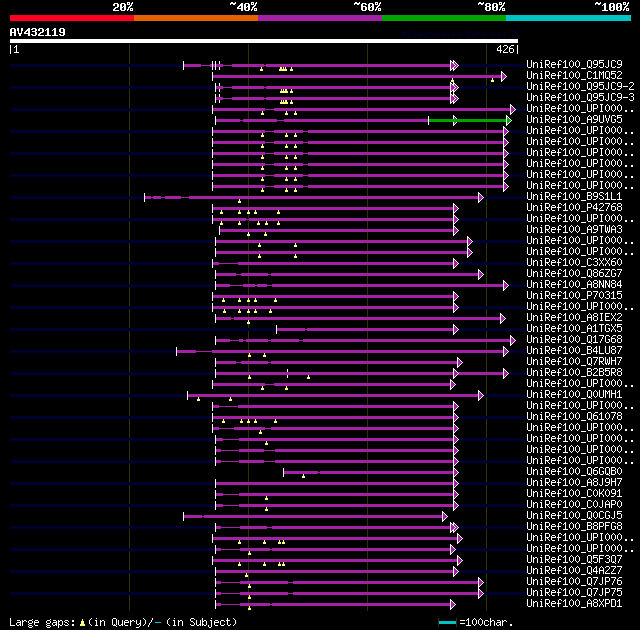Select the UniRef100_Q7RWH7 label
The image size is (640, 630).
574,362
